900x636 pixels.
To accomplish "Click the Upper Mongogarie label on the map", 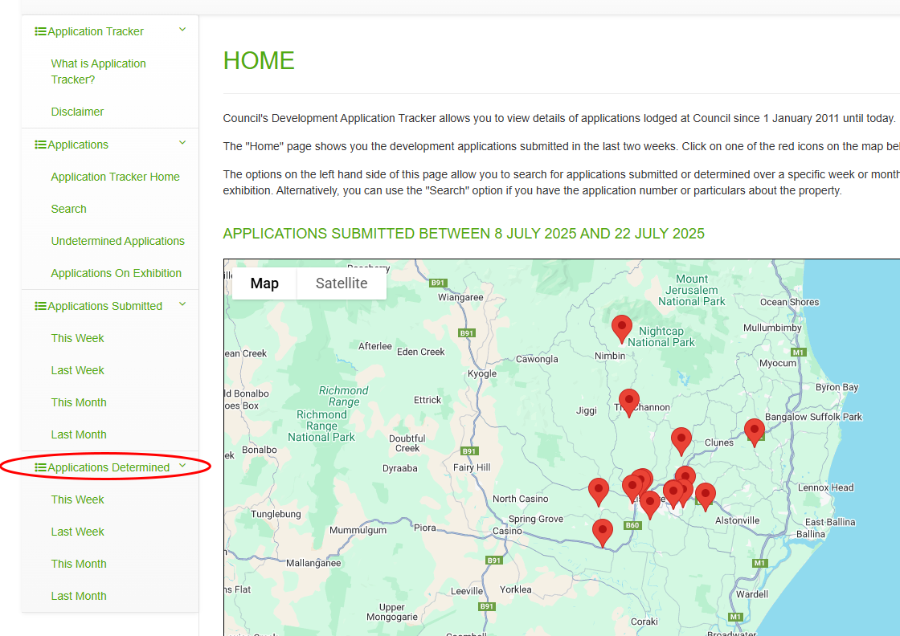I will (x=392, y=612).
